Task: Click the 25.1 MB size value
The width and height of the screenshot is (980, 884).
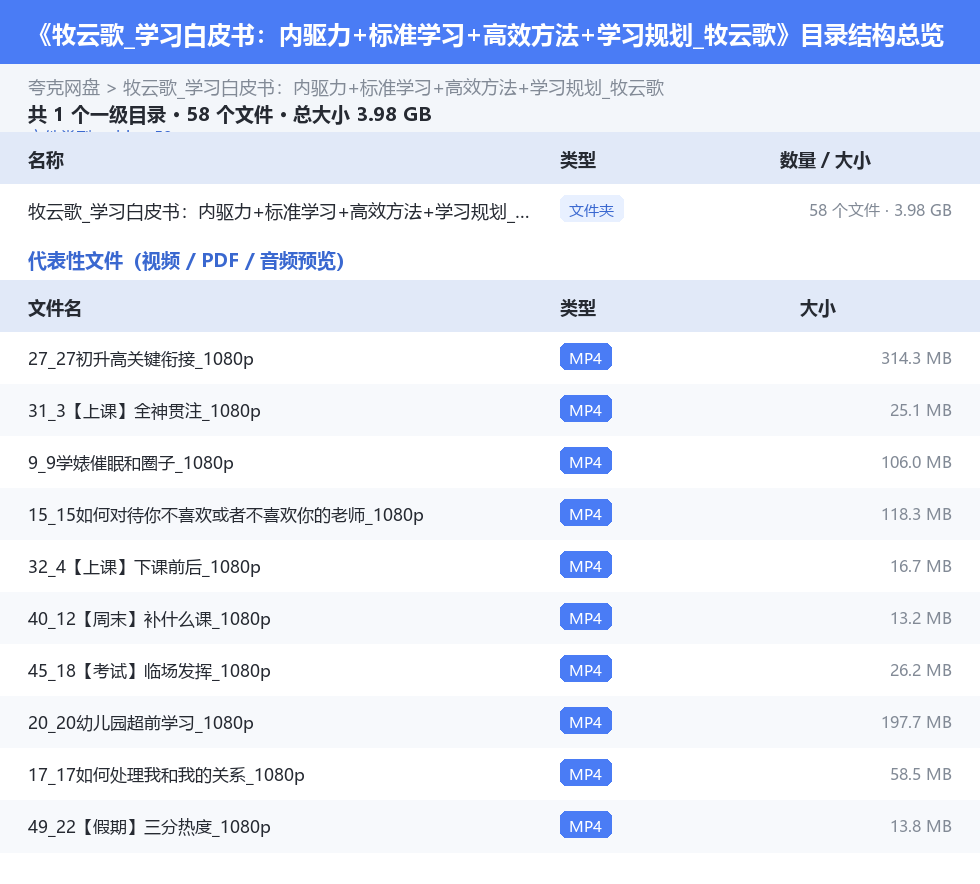Action: pyautogui.click(x=921, y=410)
